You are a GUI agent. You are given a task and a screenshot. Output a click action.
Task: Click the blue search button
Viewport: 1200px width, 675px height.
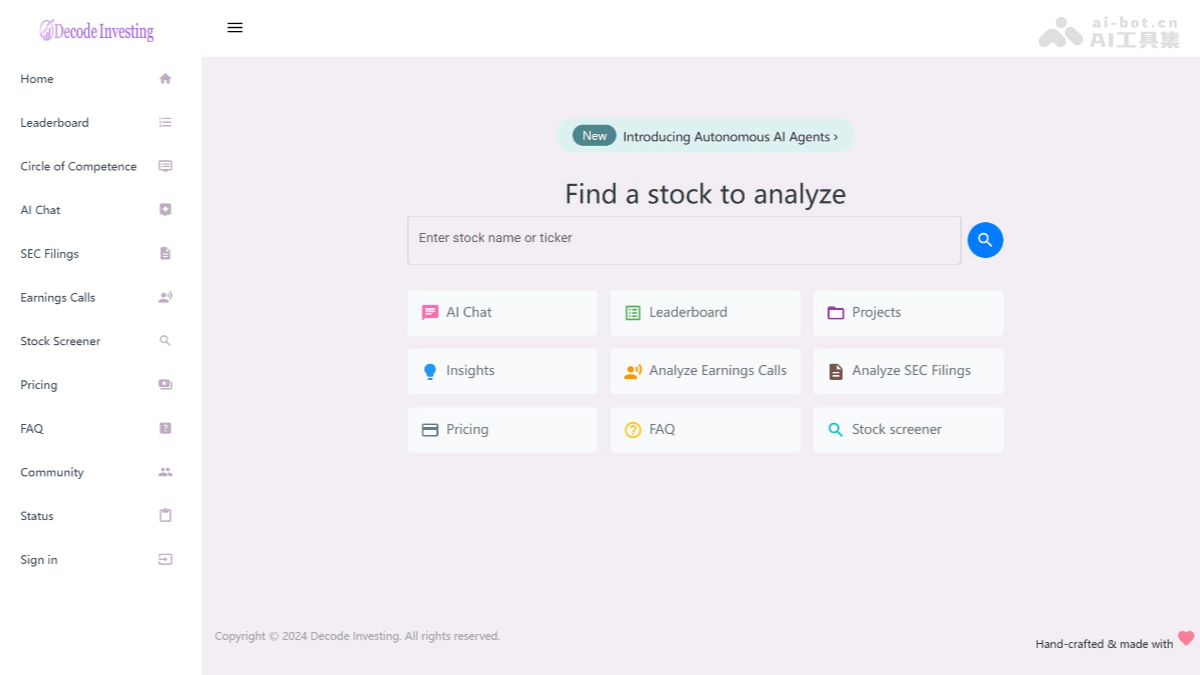tap(984, 240)
